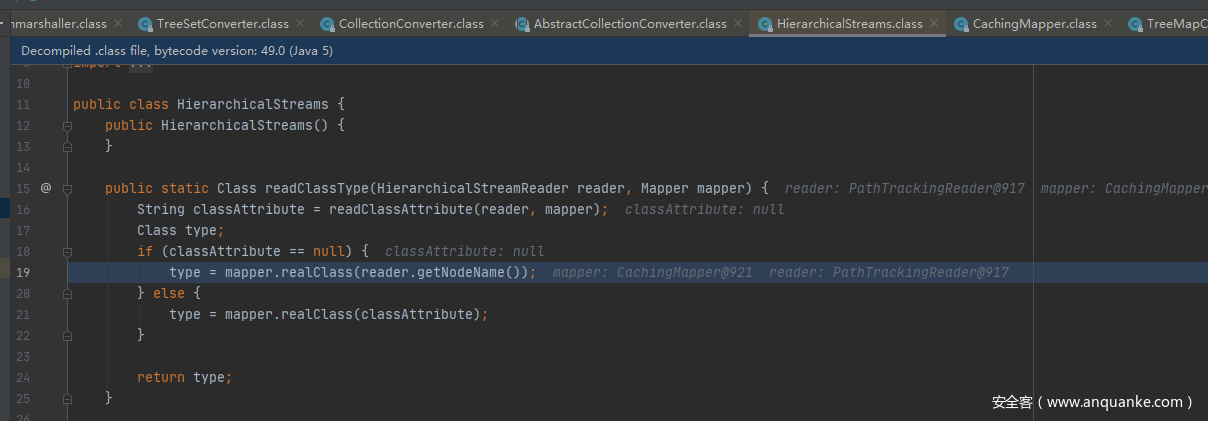Click the CachingMapper.class file icon
Viewport: 1208px width, 421px height.
[x=961, y=24]
